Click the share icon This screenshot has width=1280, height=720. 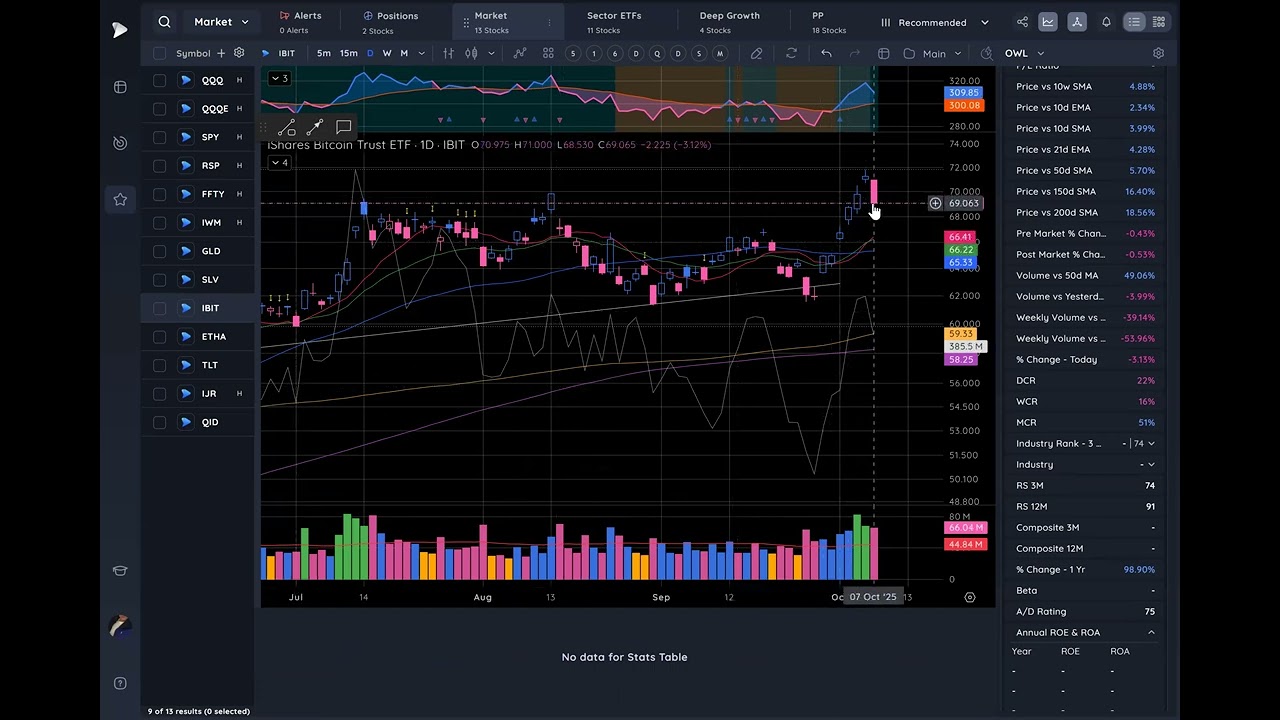(1022, 22)
